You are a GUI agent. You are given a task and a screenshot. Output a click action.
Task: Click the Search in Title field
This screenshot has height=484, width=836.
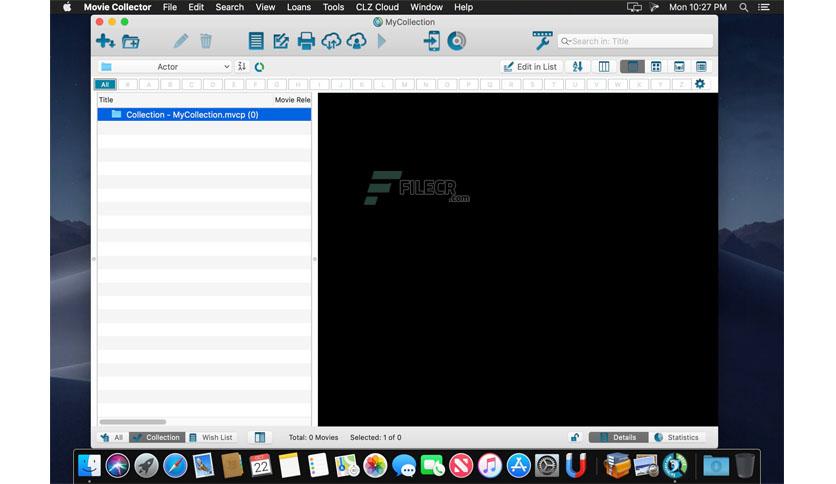coord(636,41)
